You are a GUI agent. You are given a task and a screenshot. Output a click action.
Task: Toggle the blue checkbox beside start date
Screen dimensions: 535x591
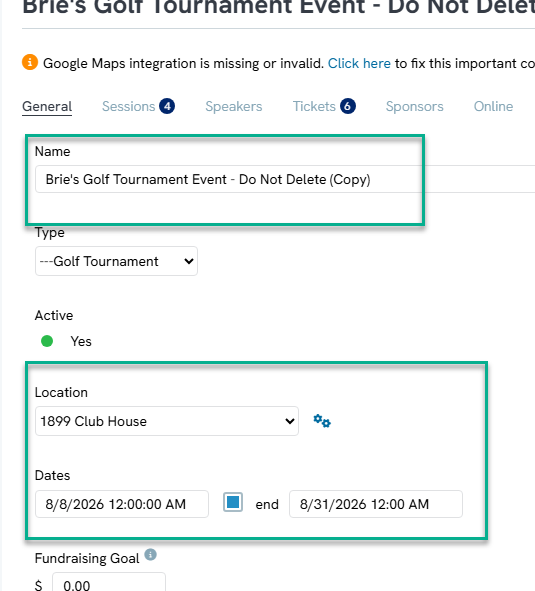(x=233, y=502)
